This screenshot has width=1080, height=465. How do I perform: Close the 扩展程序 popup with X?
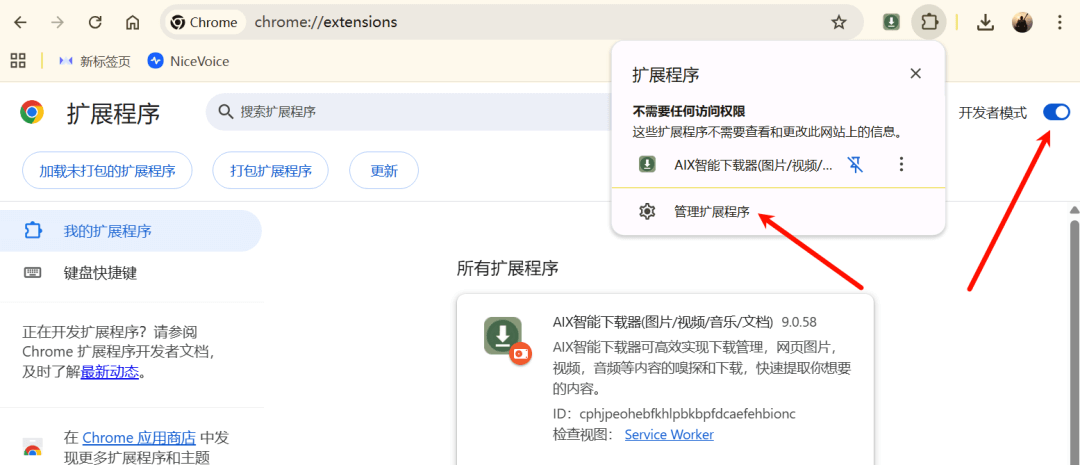[x=915, y=74]
